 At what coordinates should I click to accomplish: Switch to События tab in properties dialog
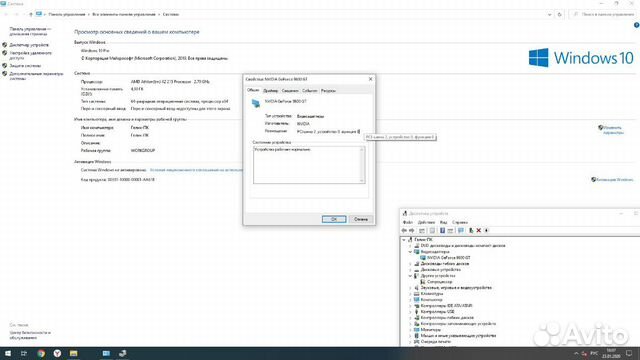(310, 91)
